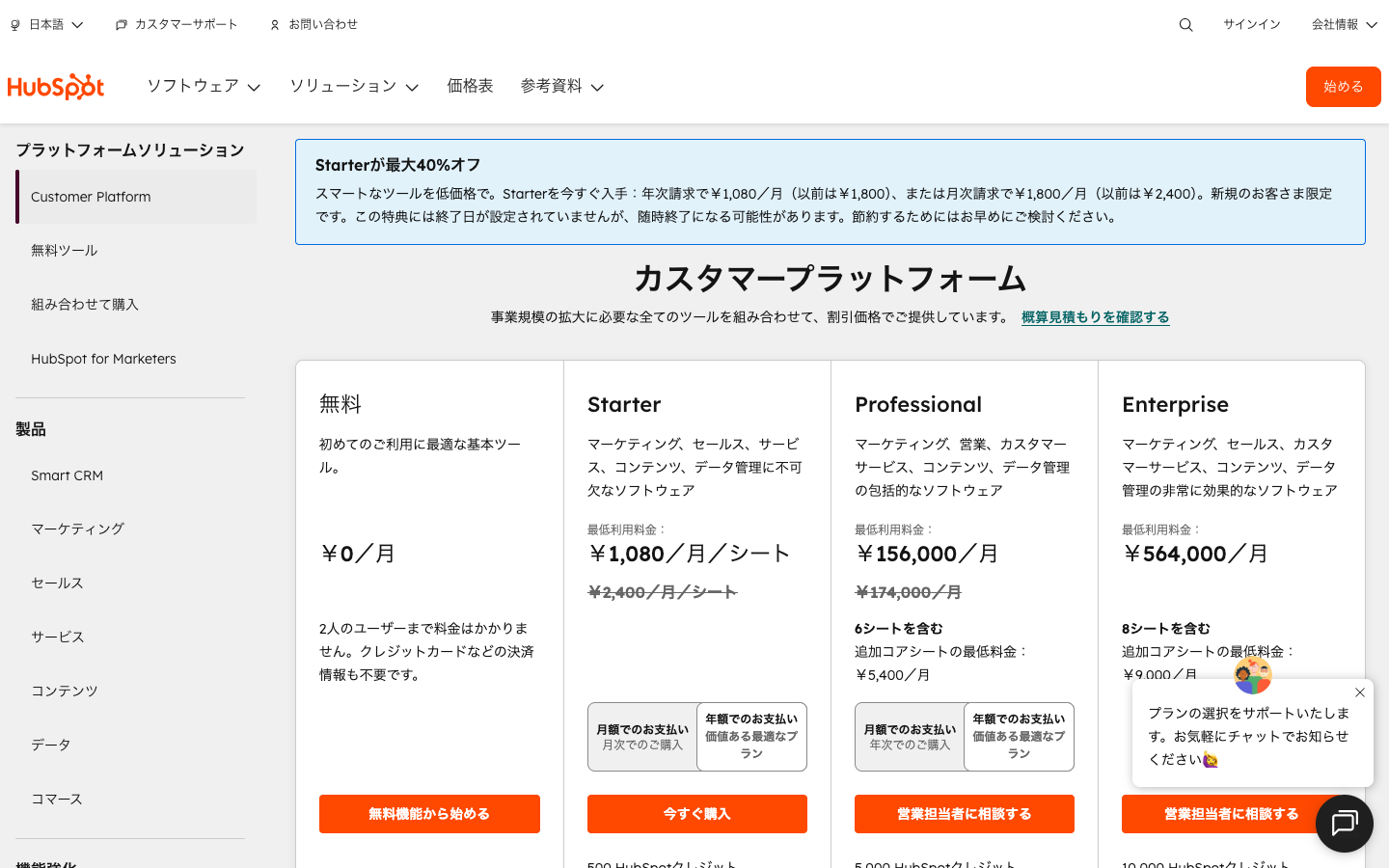Click the team avatar above the chat popup
This screenshot has height=868, width=1389.
coord(1252,676)
